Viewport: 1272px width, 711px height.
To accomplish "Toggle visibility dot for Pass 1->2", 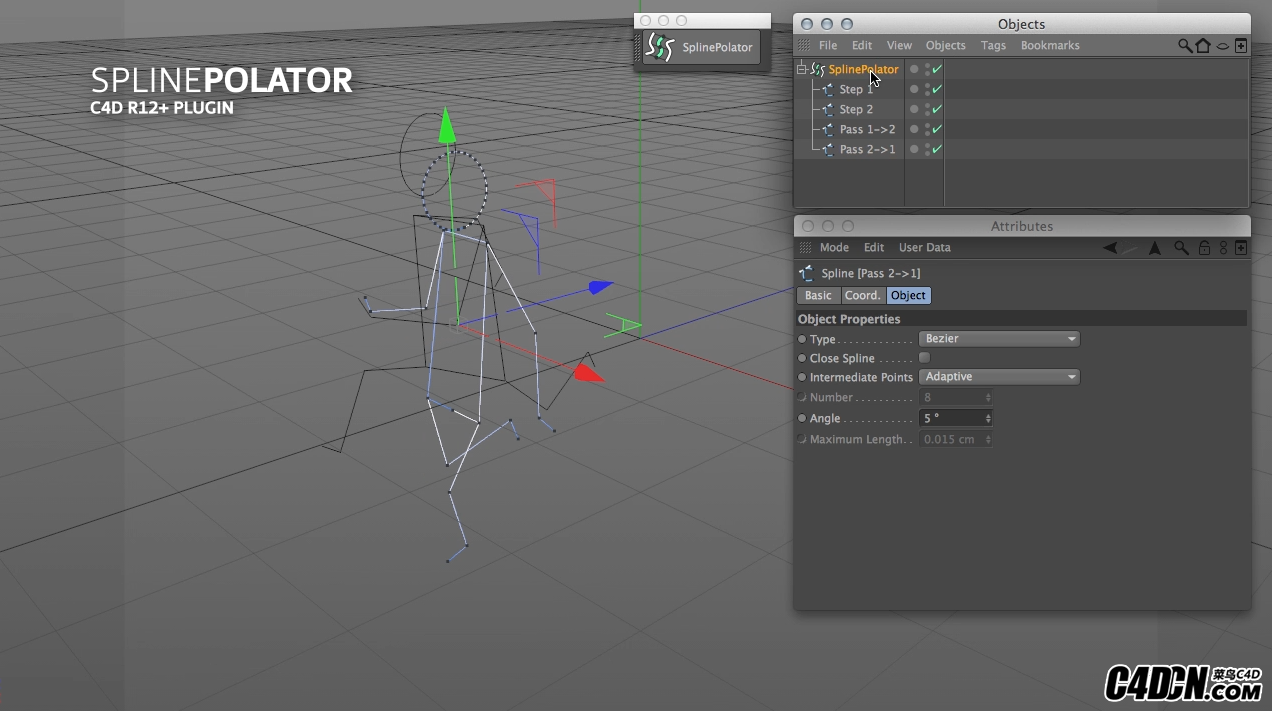I will [x=914, y=129].
